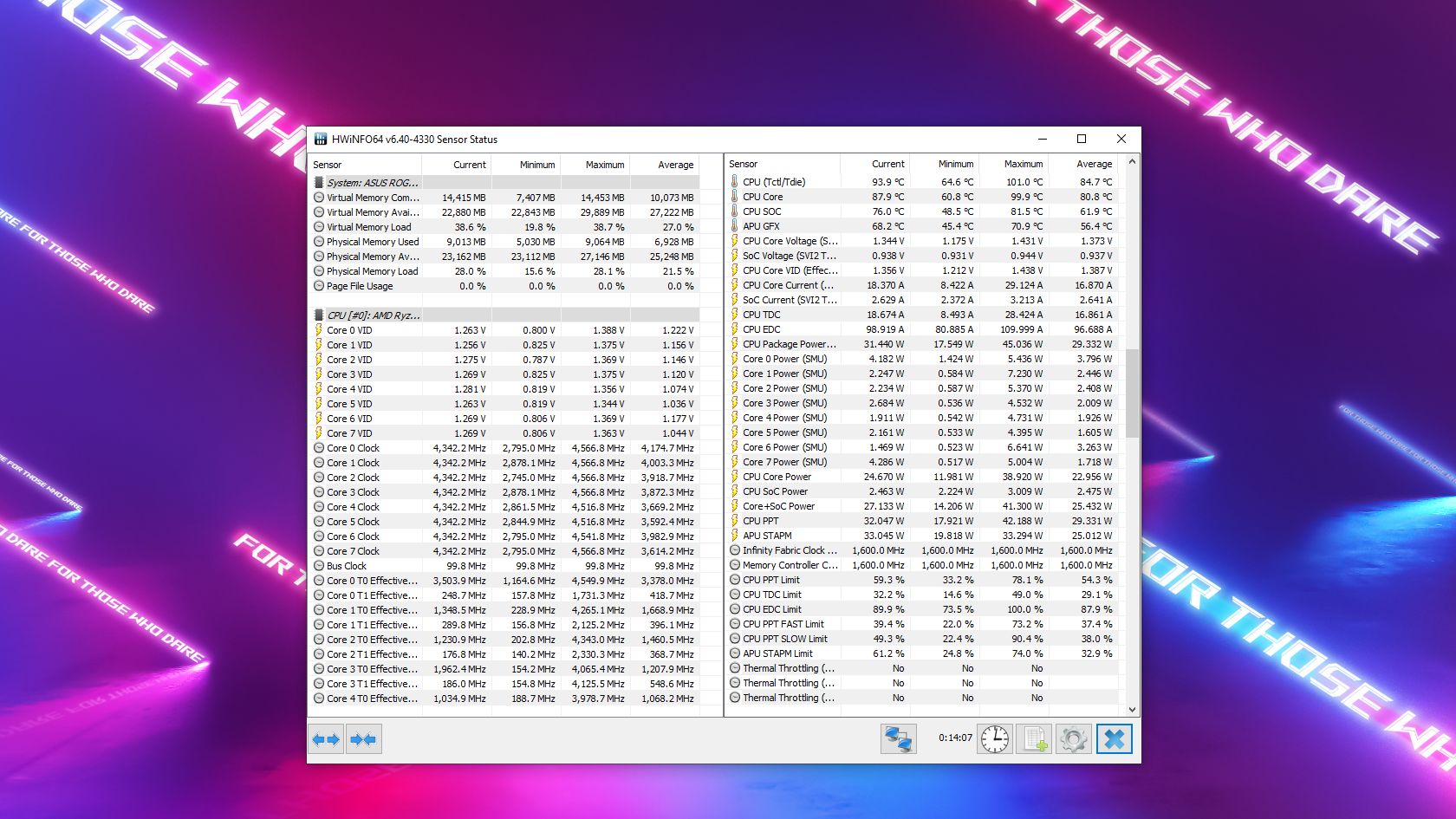Screen dimensions: 1456x819
Task: Click the thermometer icon beside CPU SOC
Action: pos(734,211)
